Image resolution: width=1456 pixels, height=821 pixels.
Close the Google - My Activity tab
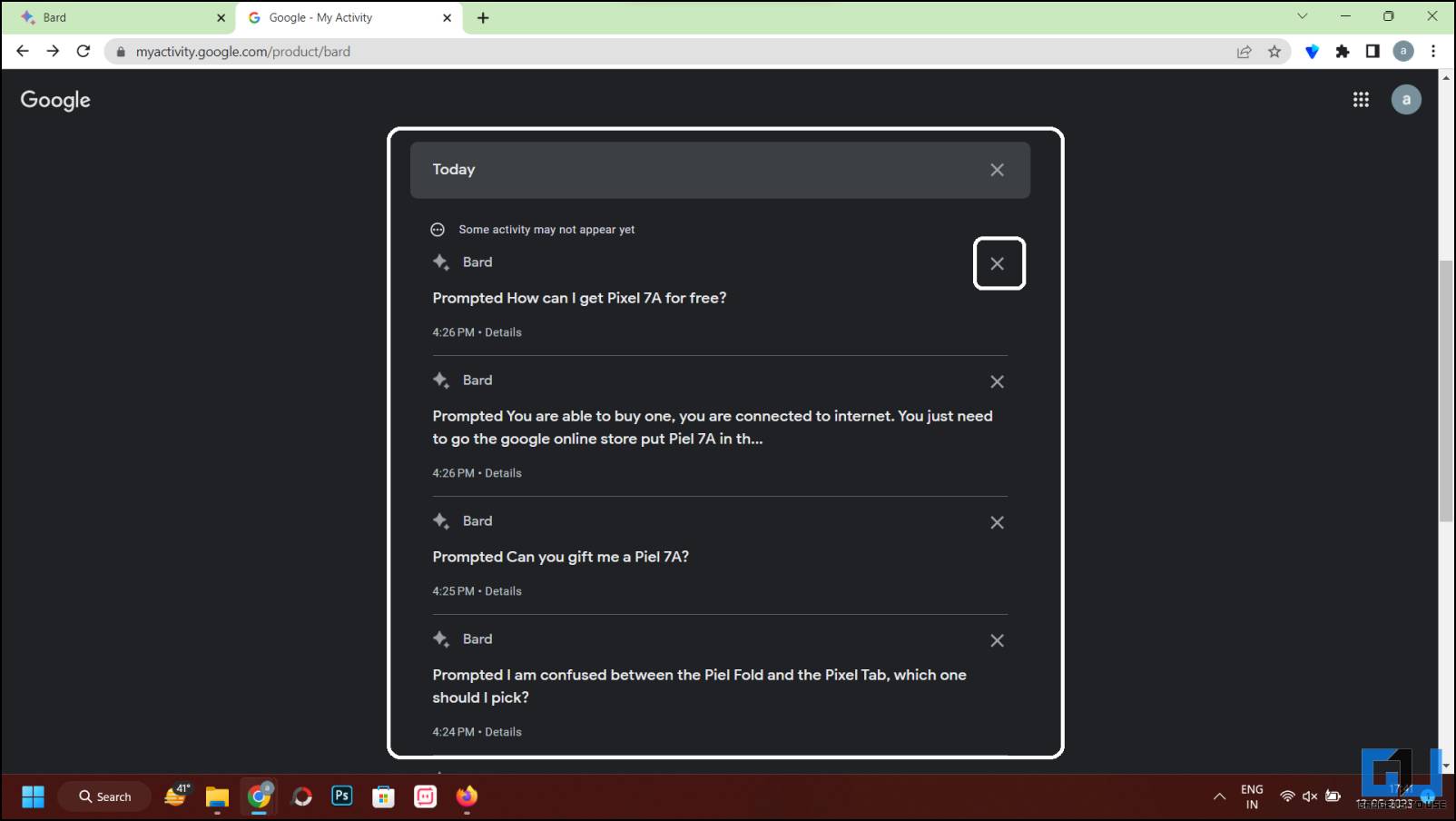[x=447, y=17]
